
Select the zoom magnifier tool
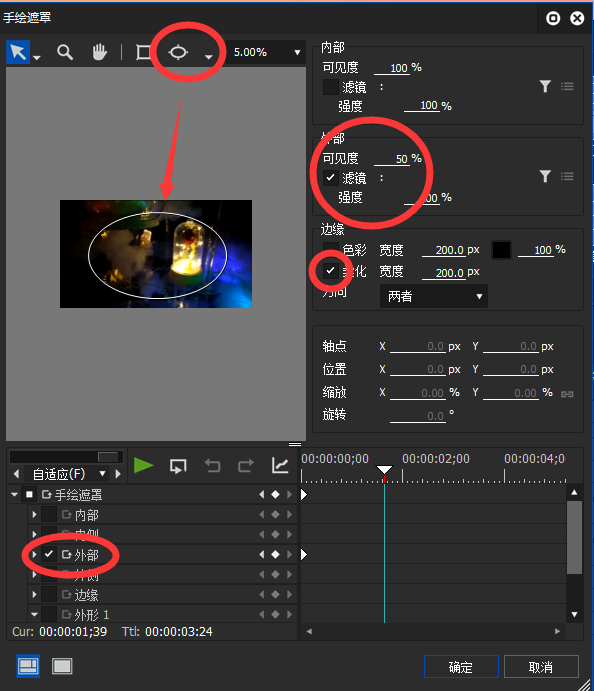pyautogui.click(x=65, y=52)
